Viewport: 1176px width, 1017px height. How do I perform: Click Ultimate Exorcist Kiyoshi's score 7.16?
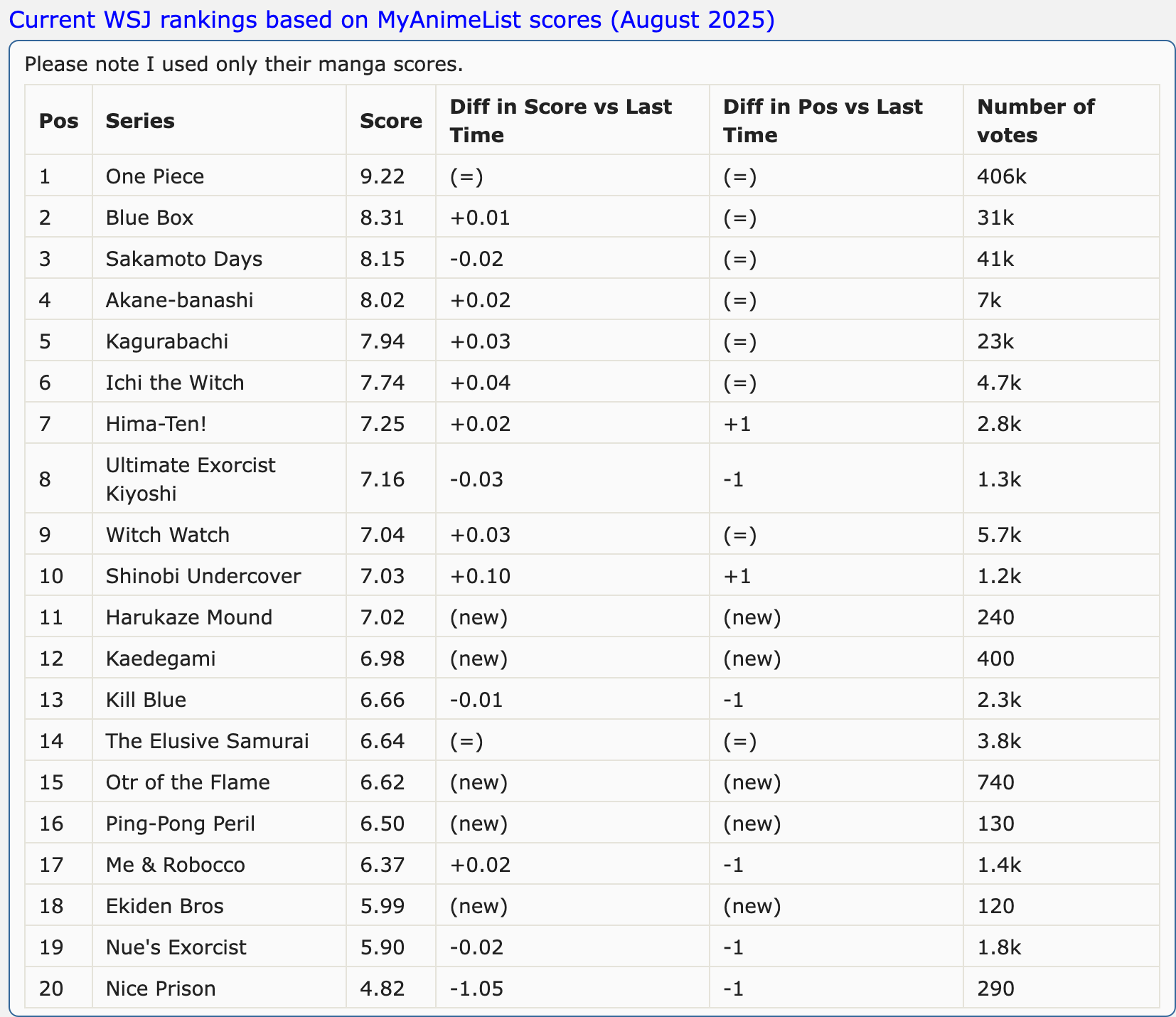point(382,479)
